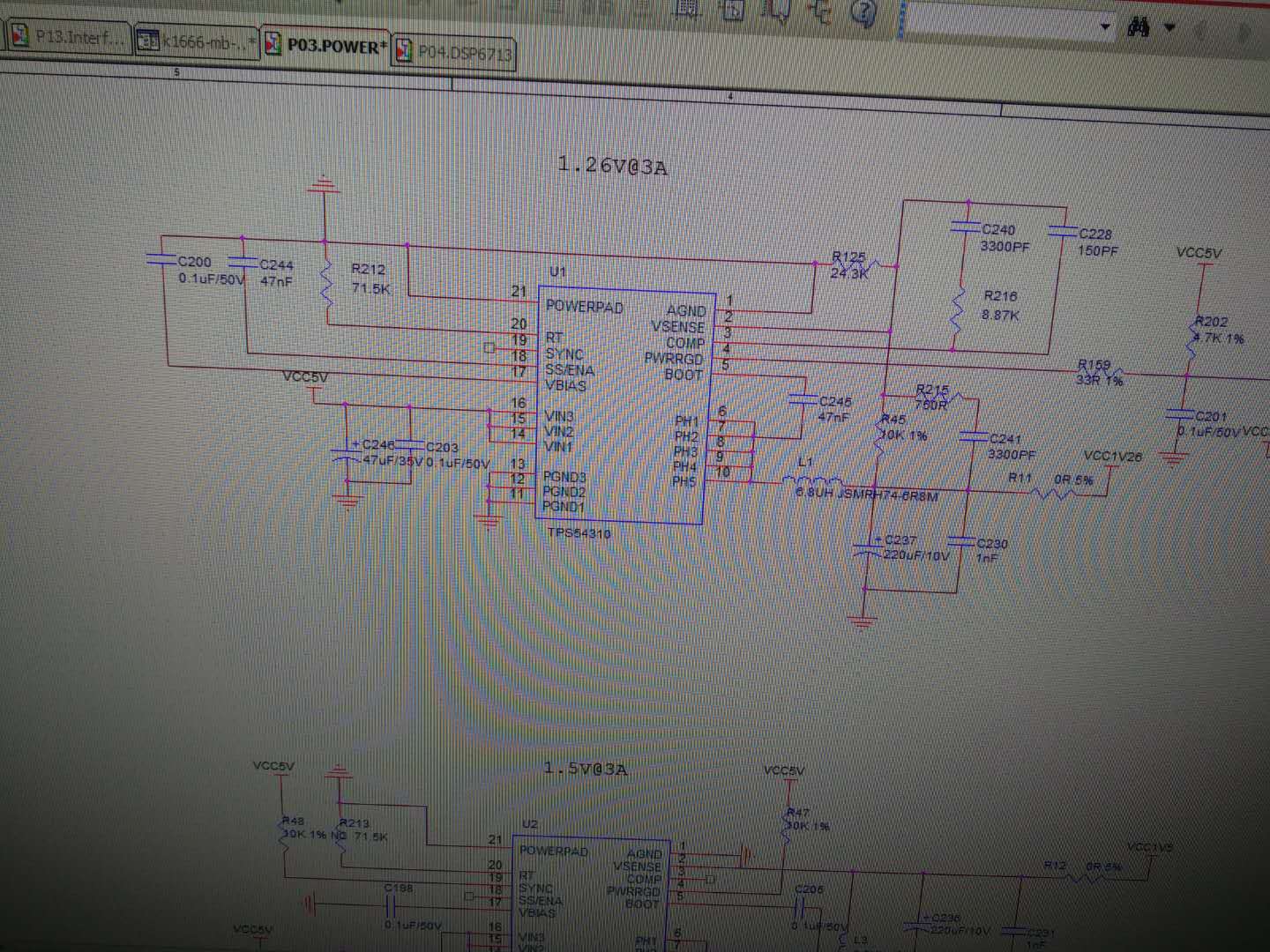
Task: Click the binoculars search icon
Action: click(1139, 27)
